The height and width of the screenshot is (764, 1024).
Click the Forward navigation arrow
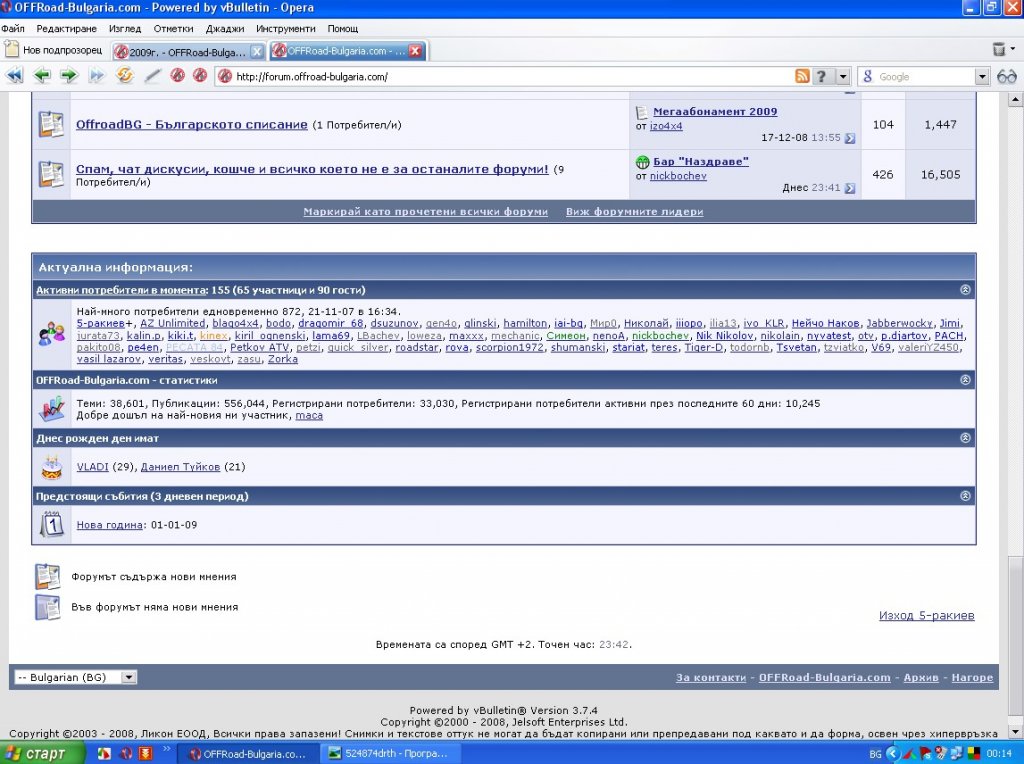[x=68, y=76]
